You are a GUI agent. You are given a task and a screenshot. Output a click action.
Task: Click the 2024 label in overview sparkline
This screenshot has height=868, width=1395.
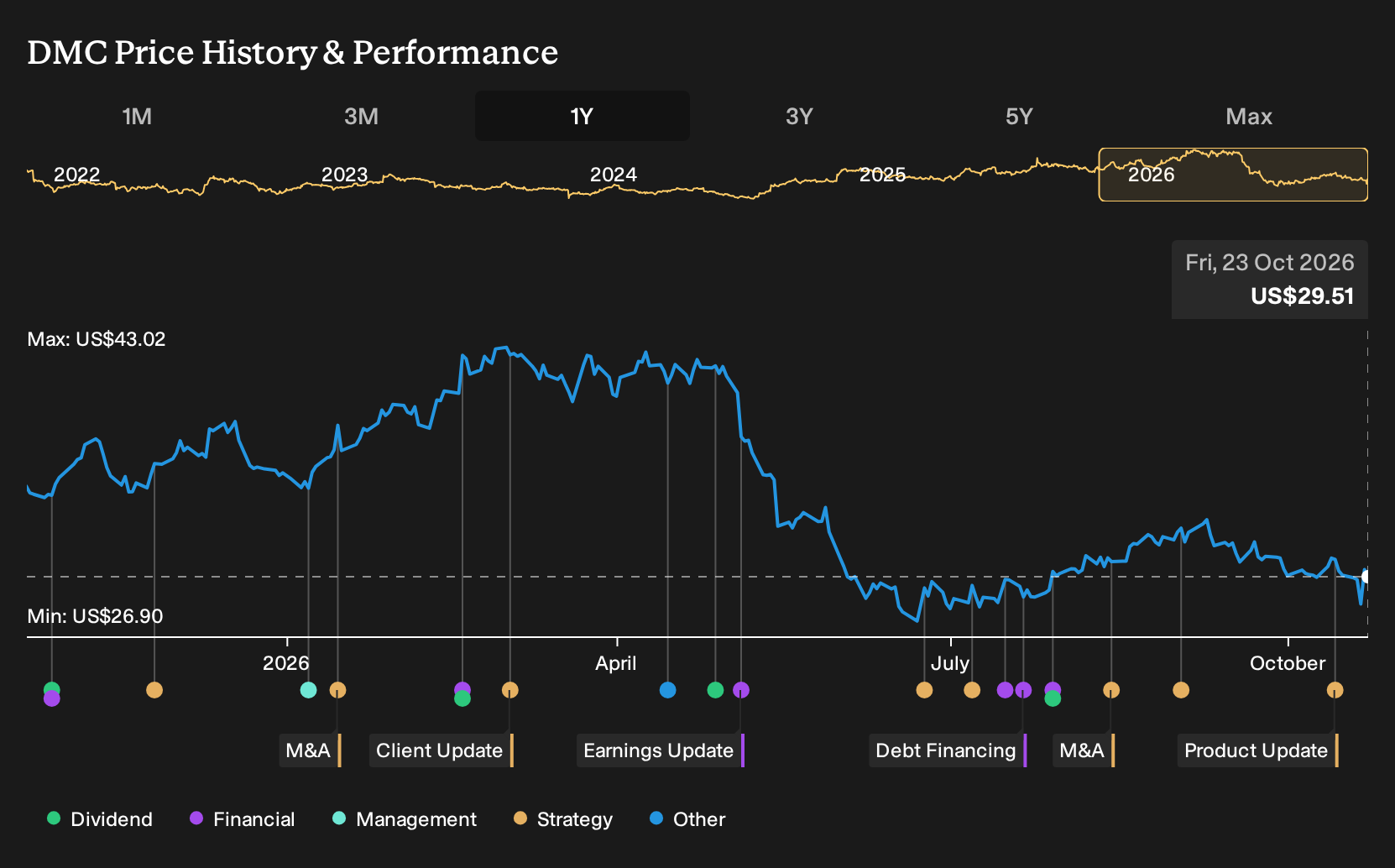[614, 175]
